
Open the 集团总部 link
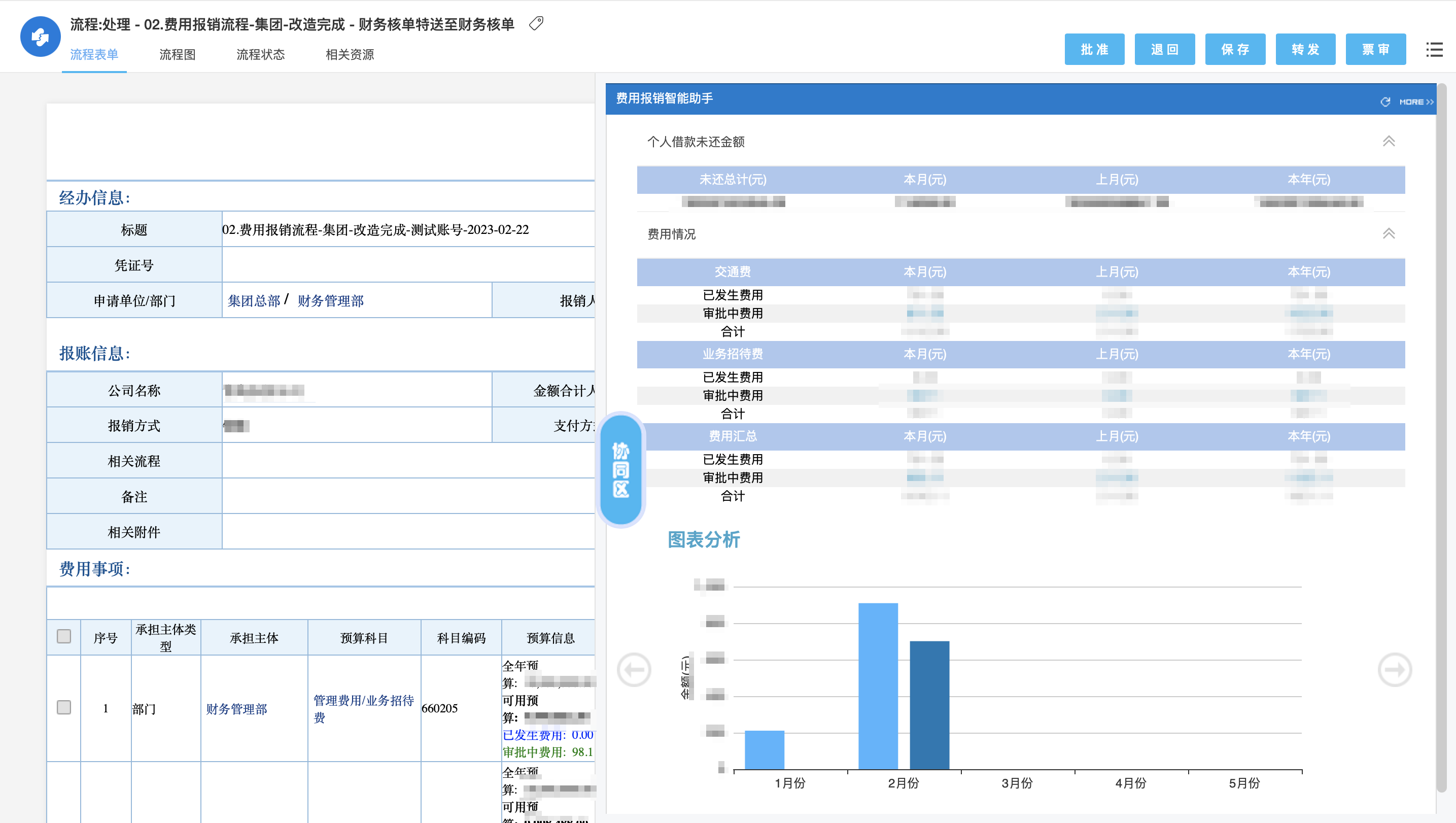(x=254, y=301)
